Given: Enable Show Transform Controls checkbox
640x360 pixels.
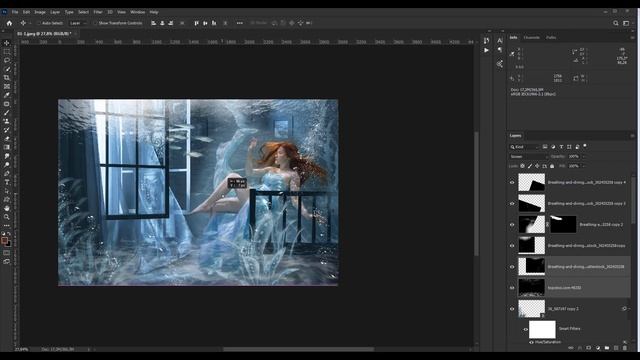Looking at the screenshot, I should click(x=96, y=23).
